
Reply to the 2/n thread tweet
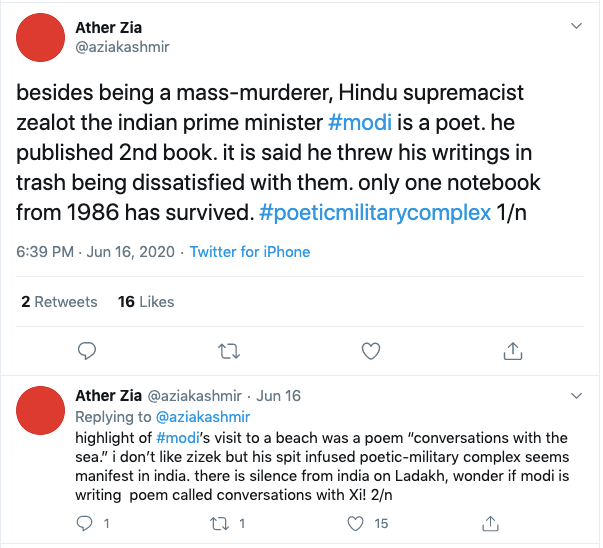click(87, 523)
